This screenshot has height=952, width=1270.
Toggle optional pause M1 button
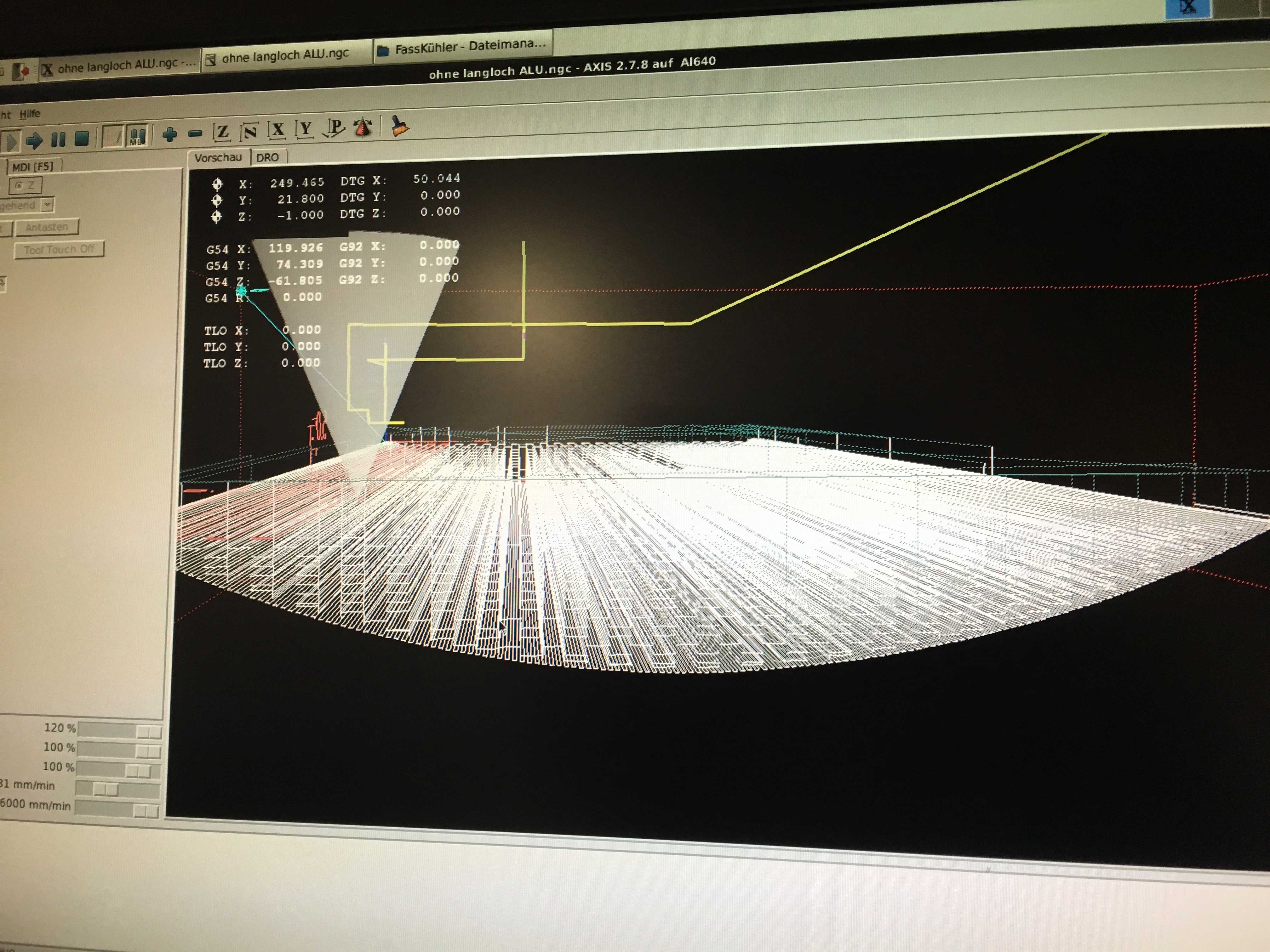click(138, 136)
